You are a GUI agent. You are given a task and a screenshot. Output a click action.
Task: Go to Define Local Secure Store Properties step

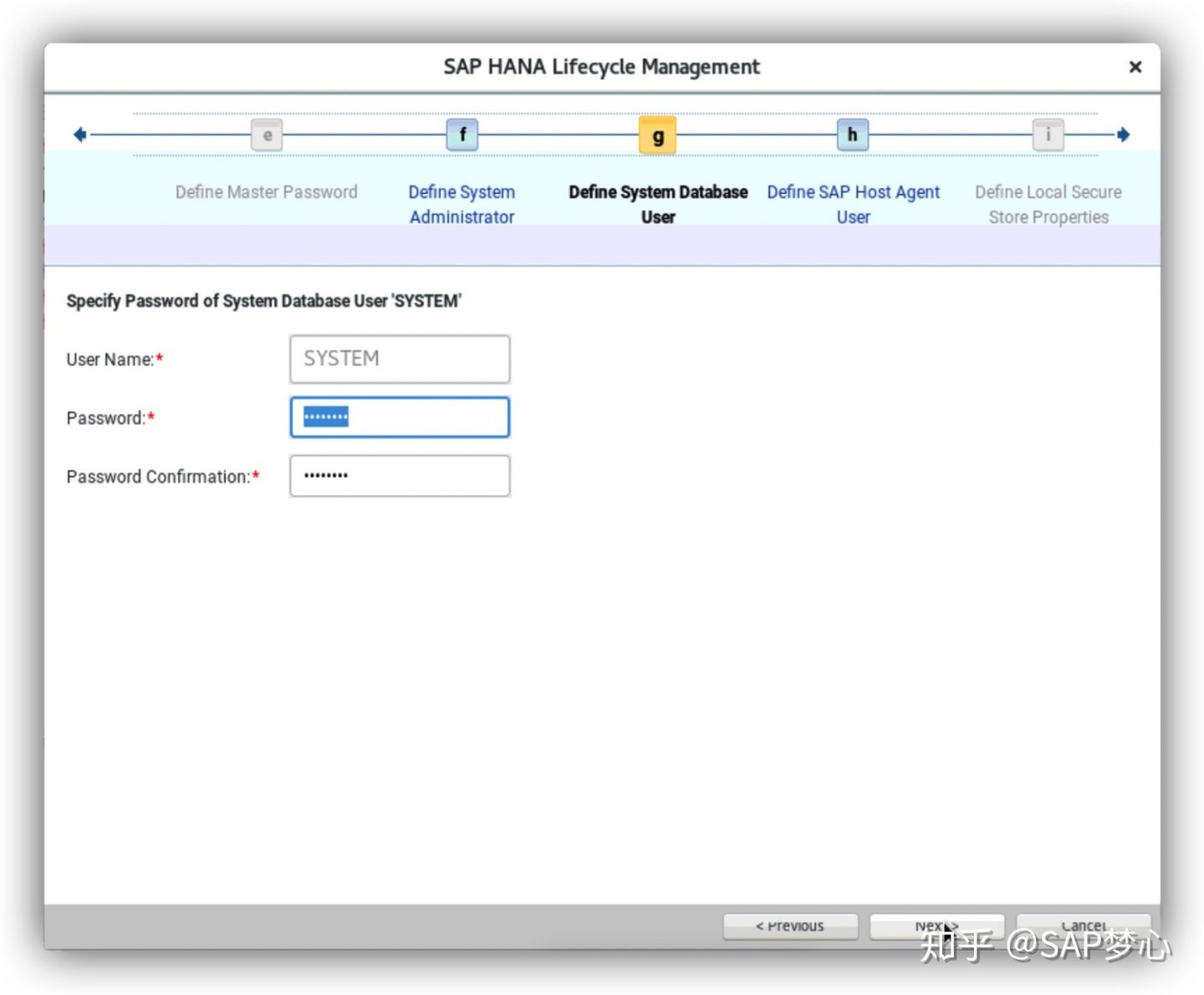1048,204
